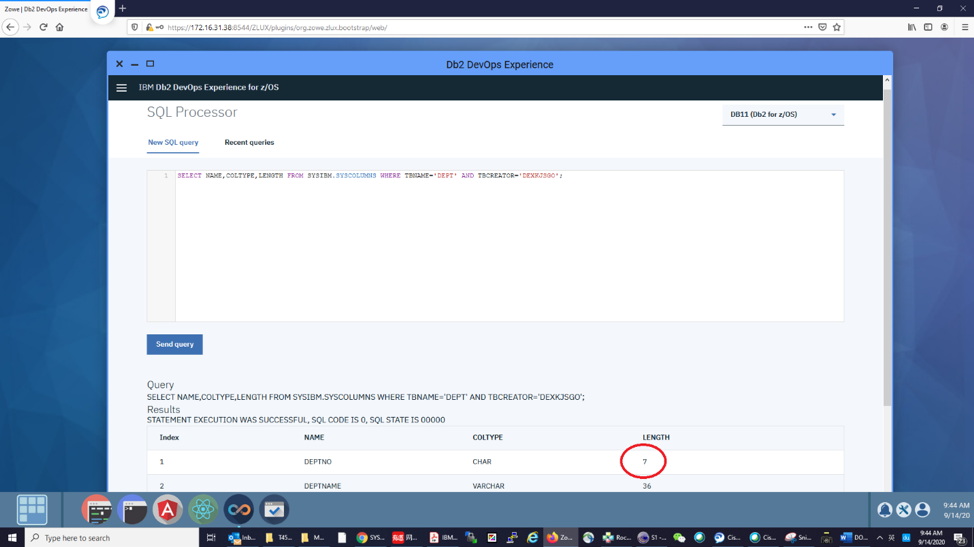Open the React sample app icon

coord(203,510)
